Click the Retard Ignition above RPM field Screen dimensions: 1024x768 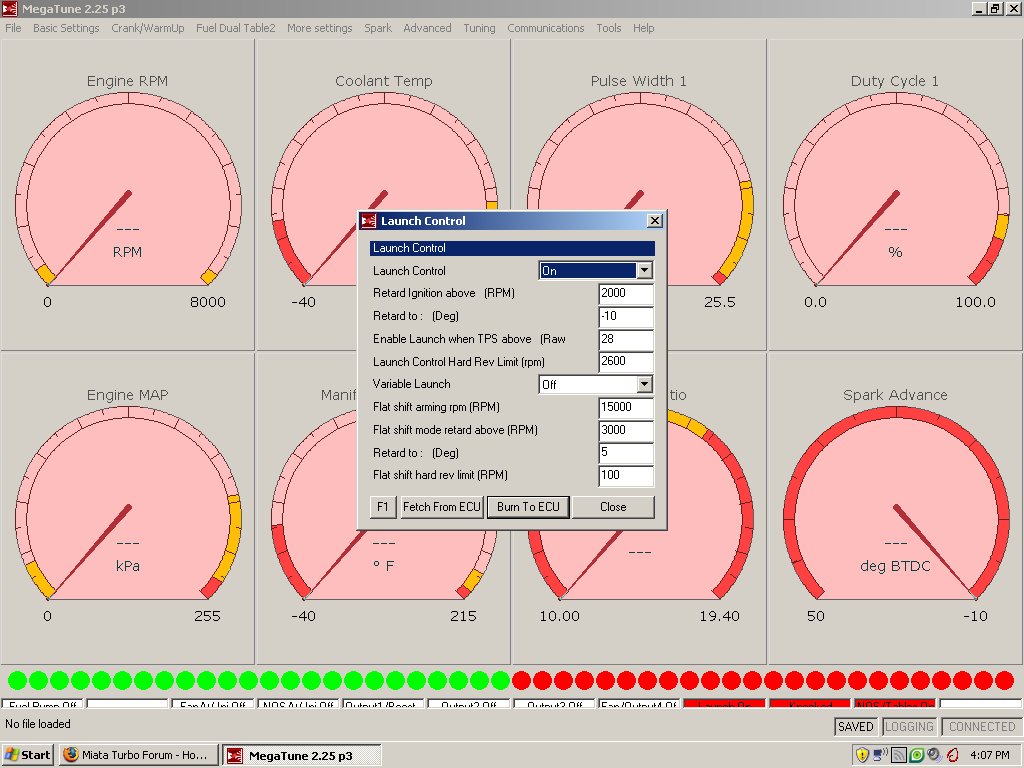coord(625,294)
